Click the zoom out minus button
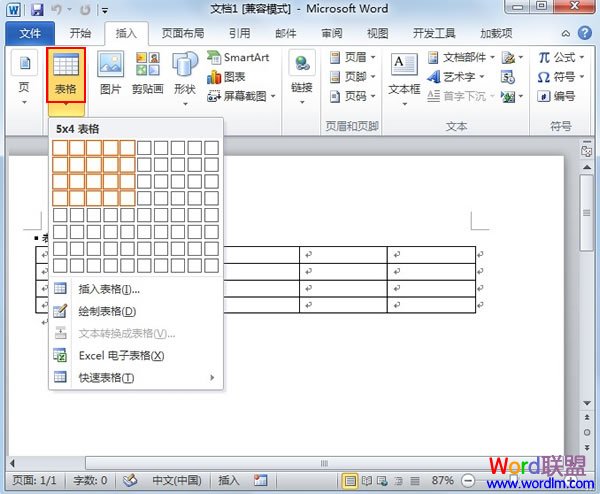The width and height of the screenshot is (600, 494). [x=468, y=481]
